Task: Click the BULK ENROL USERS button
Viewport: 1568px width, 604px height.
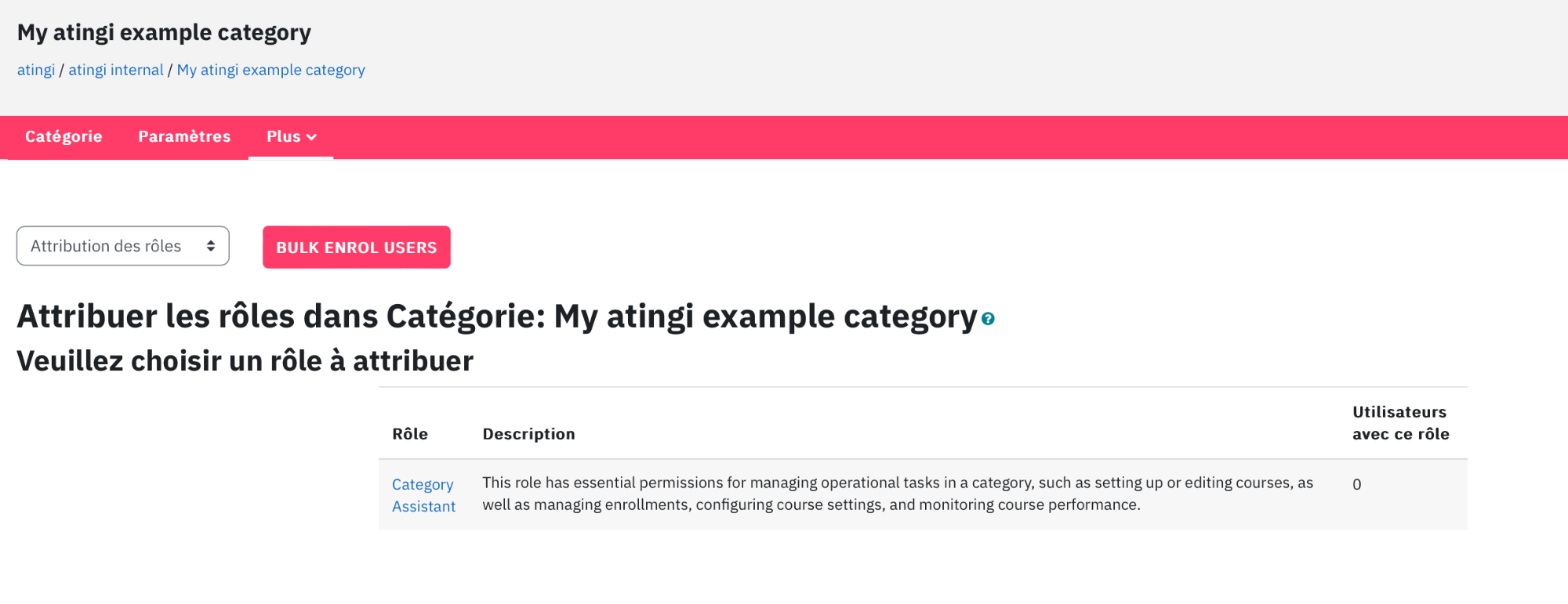Action: [357, 247]
